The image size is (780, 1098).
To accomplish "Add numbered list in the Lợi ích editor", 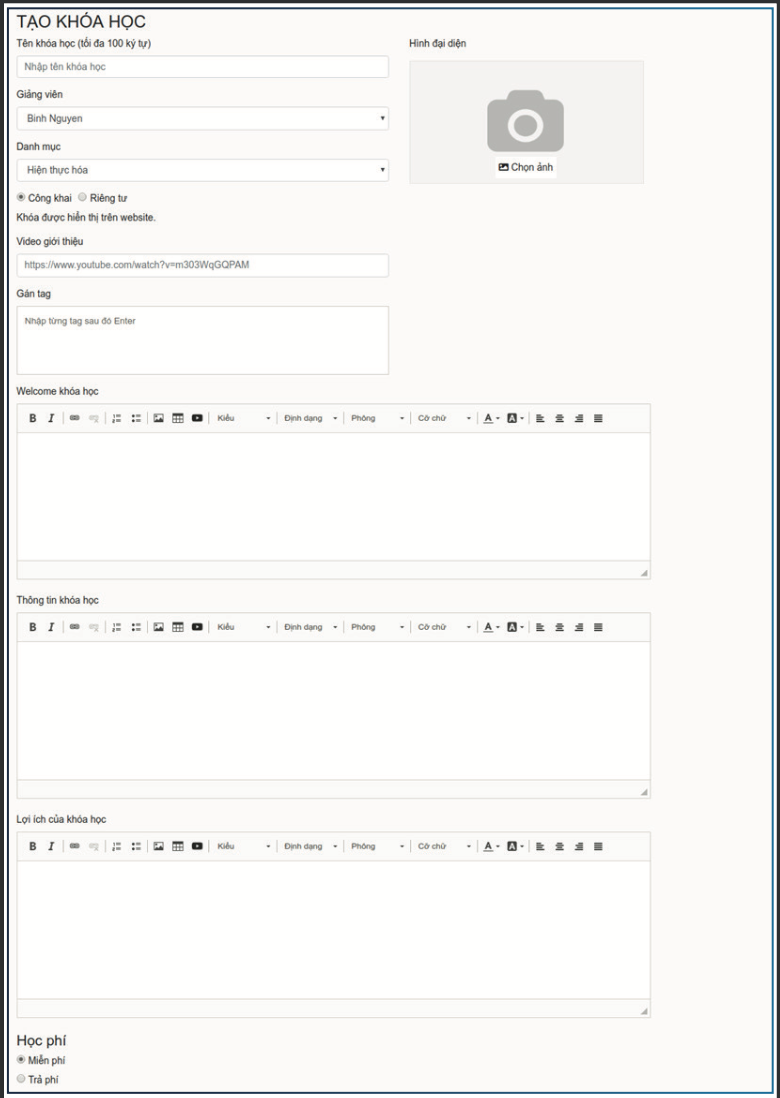I will (x=117, y=846).
